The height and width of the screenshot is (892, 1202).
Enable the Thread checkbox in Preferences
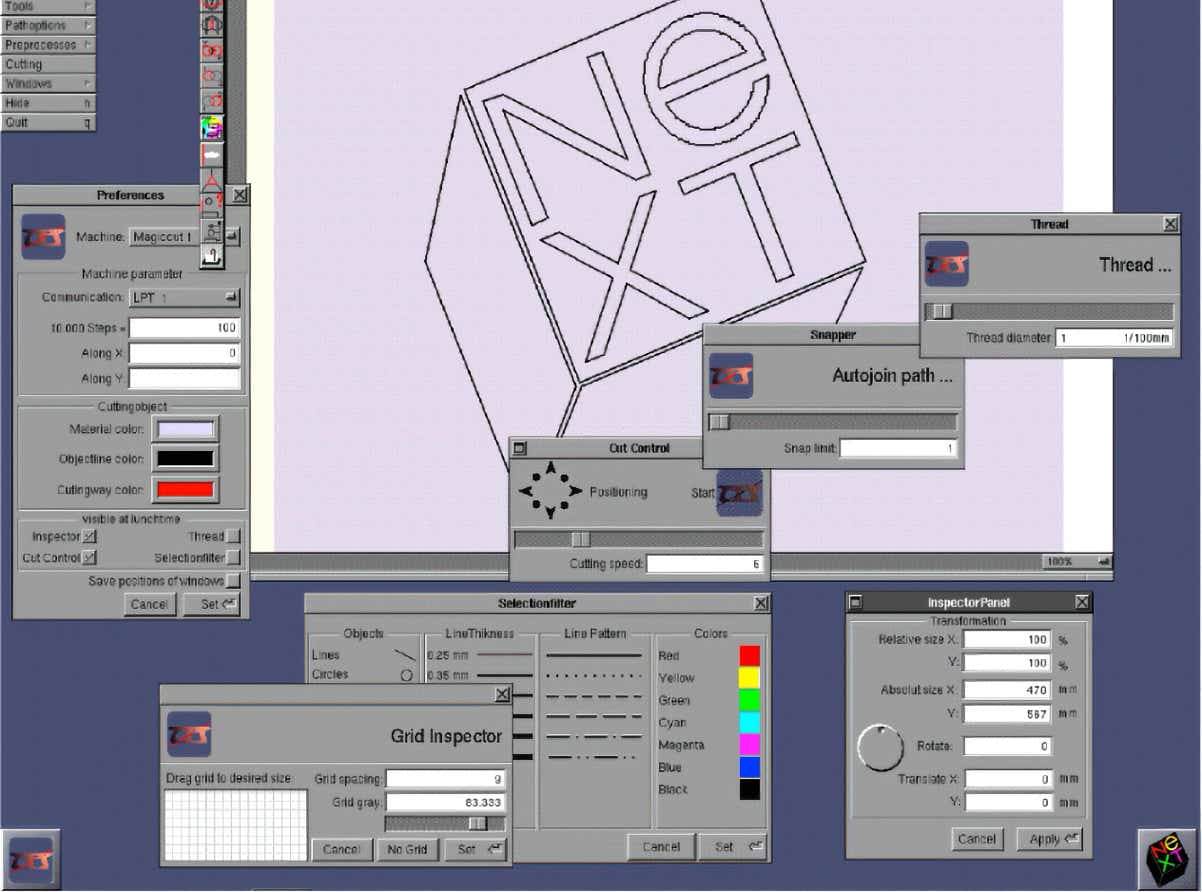point(233,537)
